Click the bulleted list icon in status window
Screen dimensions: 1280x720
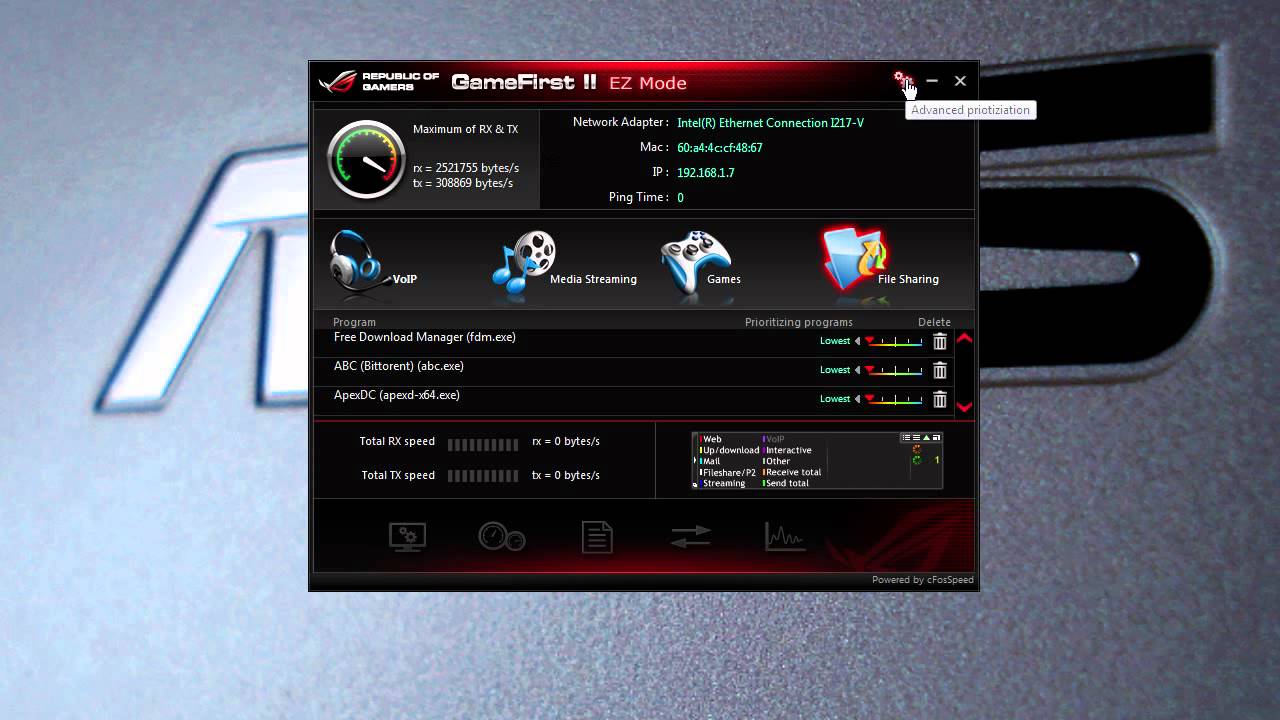[x=906, y=438]
